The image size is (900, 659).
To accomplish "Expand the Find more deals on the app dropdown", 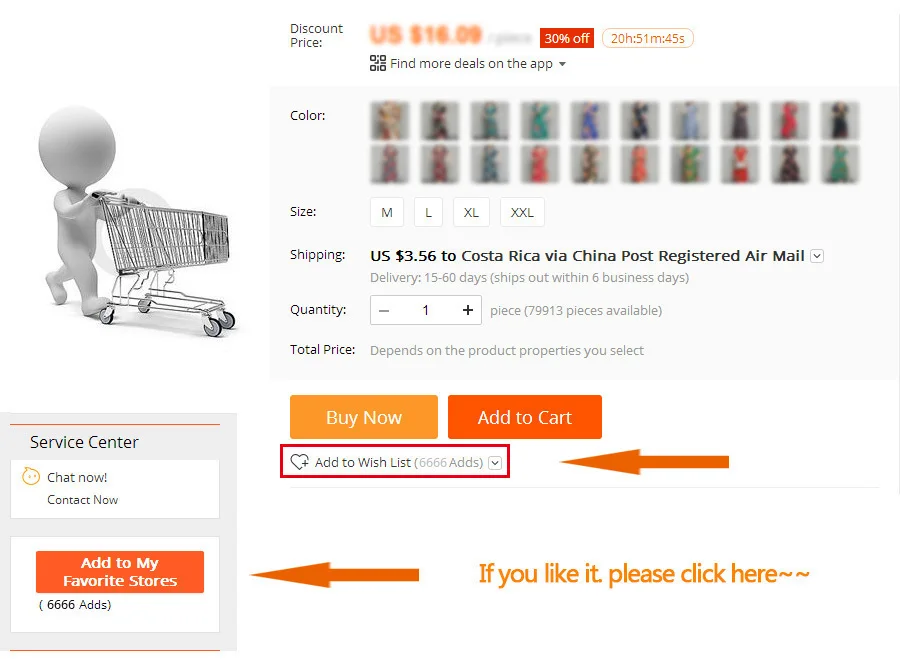I will pyautogui.click(x=562, y=64).
